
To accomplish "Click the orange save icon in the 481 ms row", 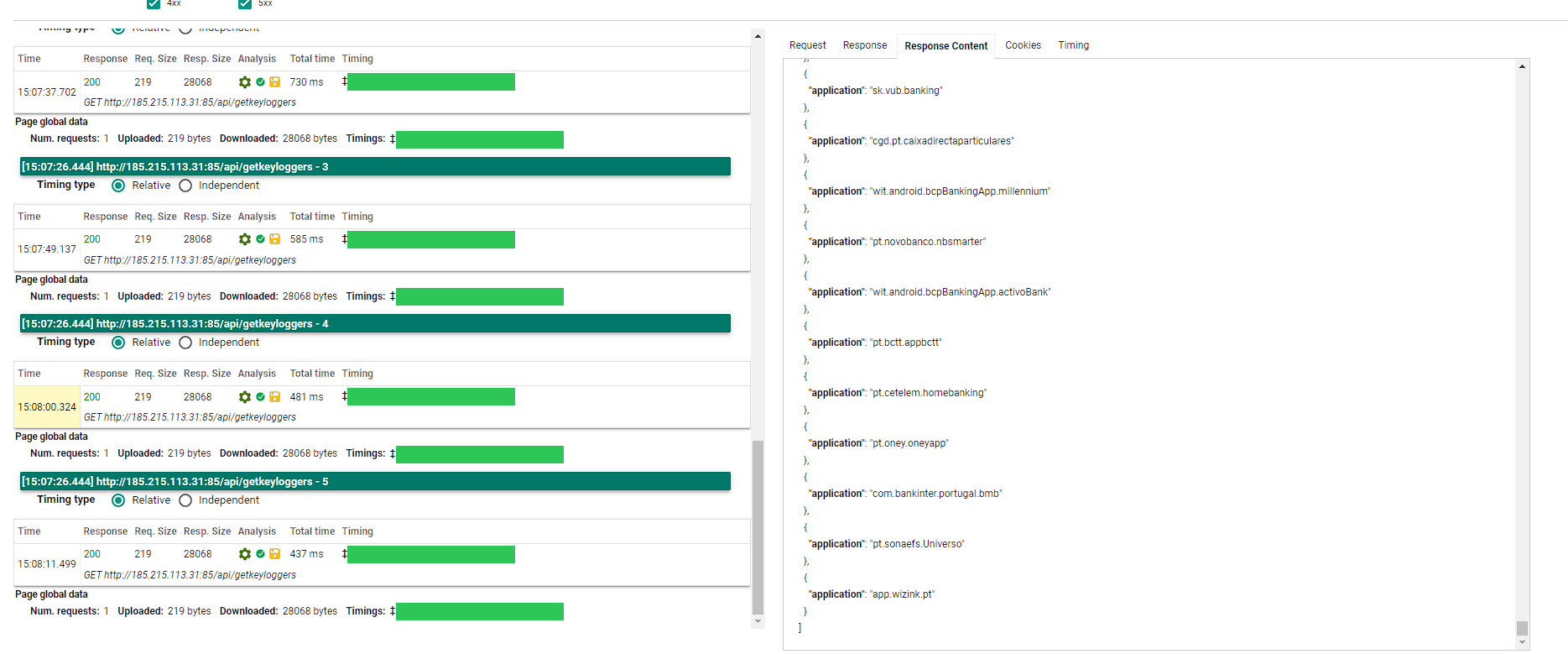I will pyautogui.click(x=274, y=397).
